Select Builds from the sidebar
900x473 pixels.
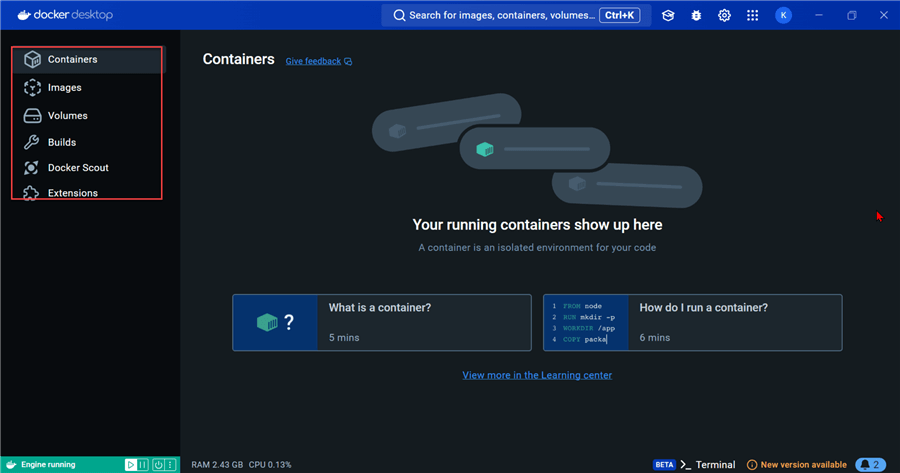(61, 142)
